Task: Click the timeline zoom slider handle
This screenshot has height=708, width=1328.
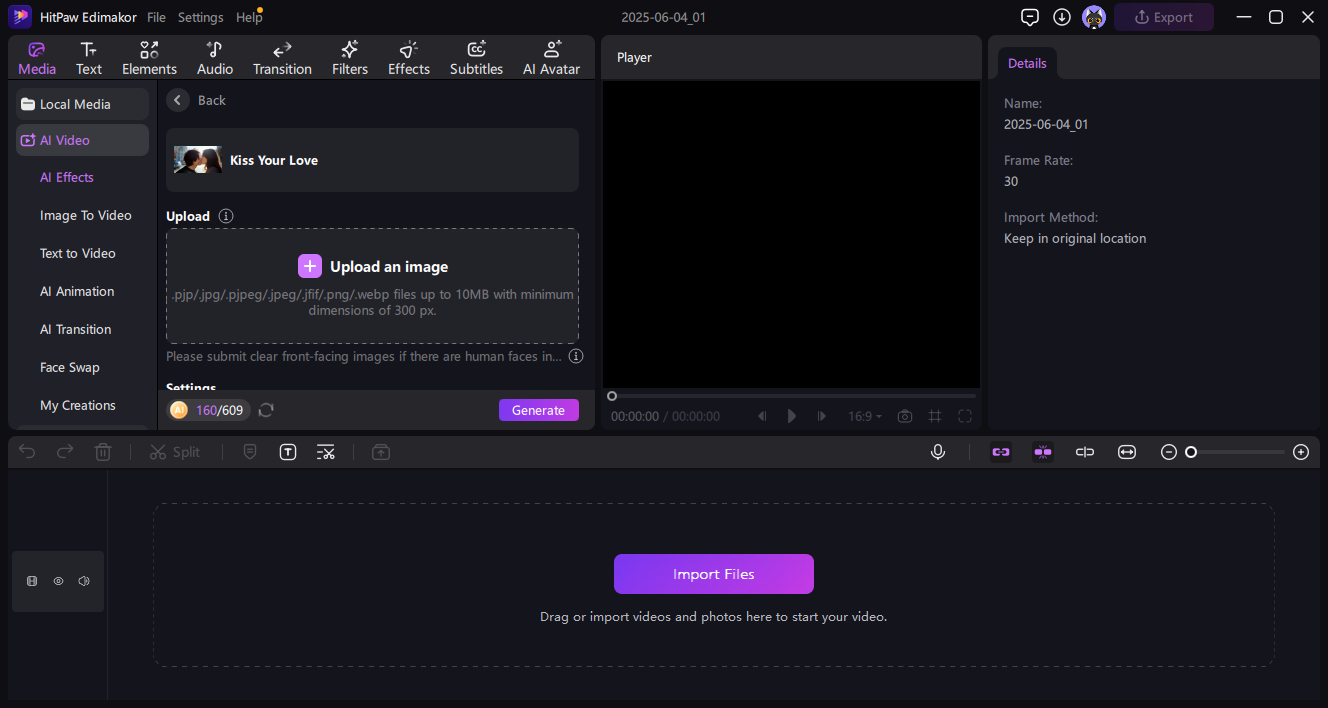Action: tap(1191, 452)
